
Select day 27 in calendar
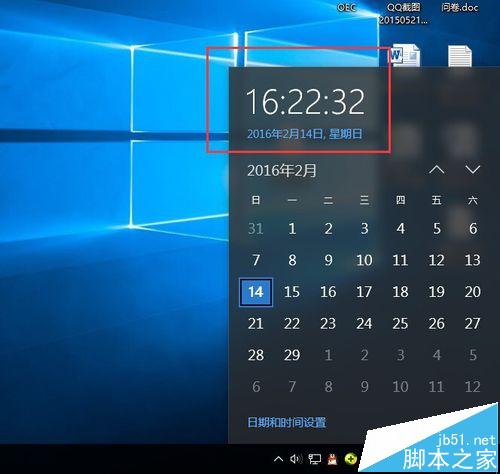point(473,324)
